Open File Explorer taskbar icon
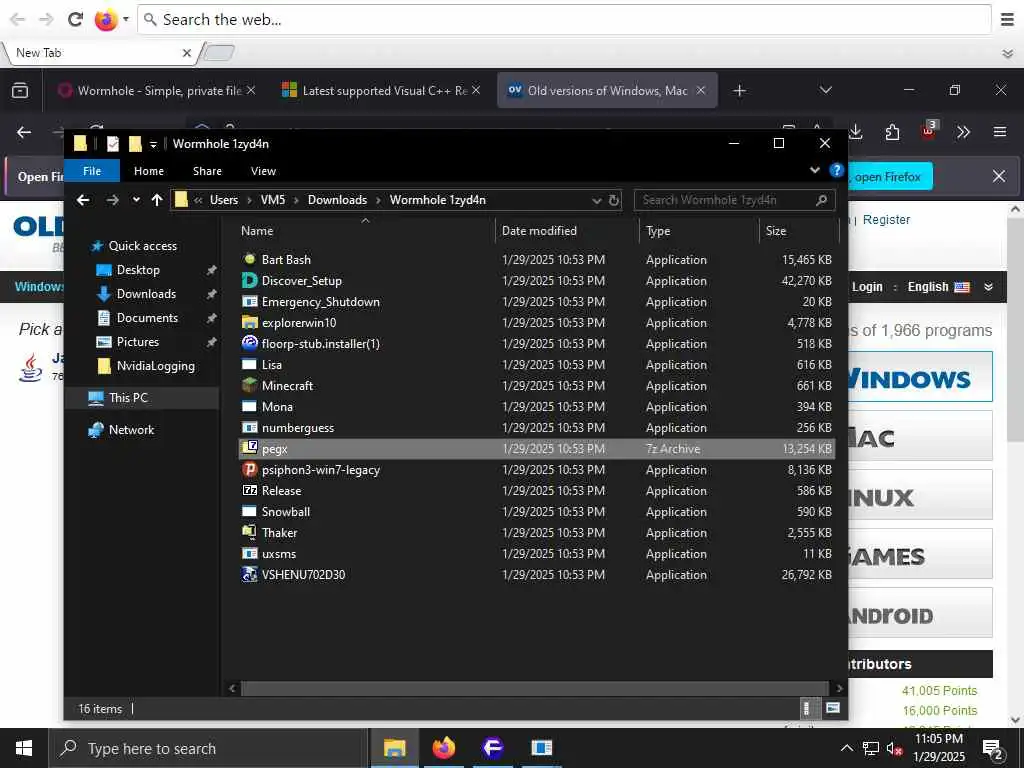1024x768 pixels. point(394,748)
